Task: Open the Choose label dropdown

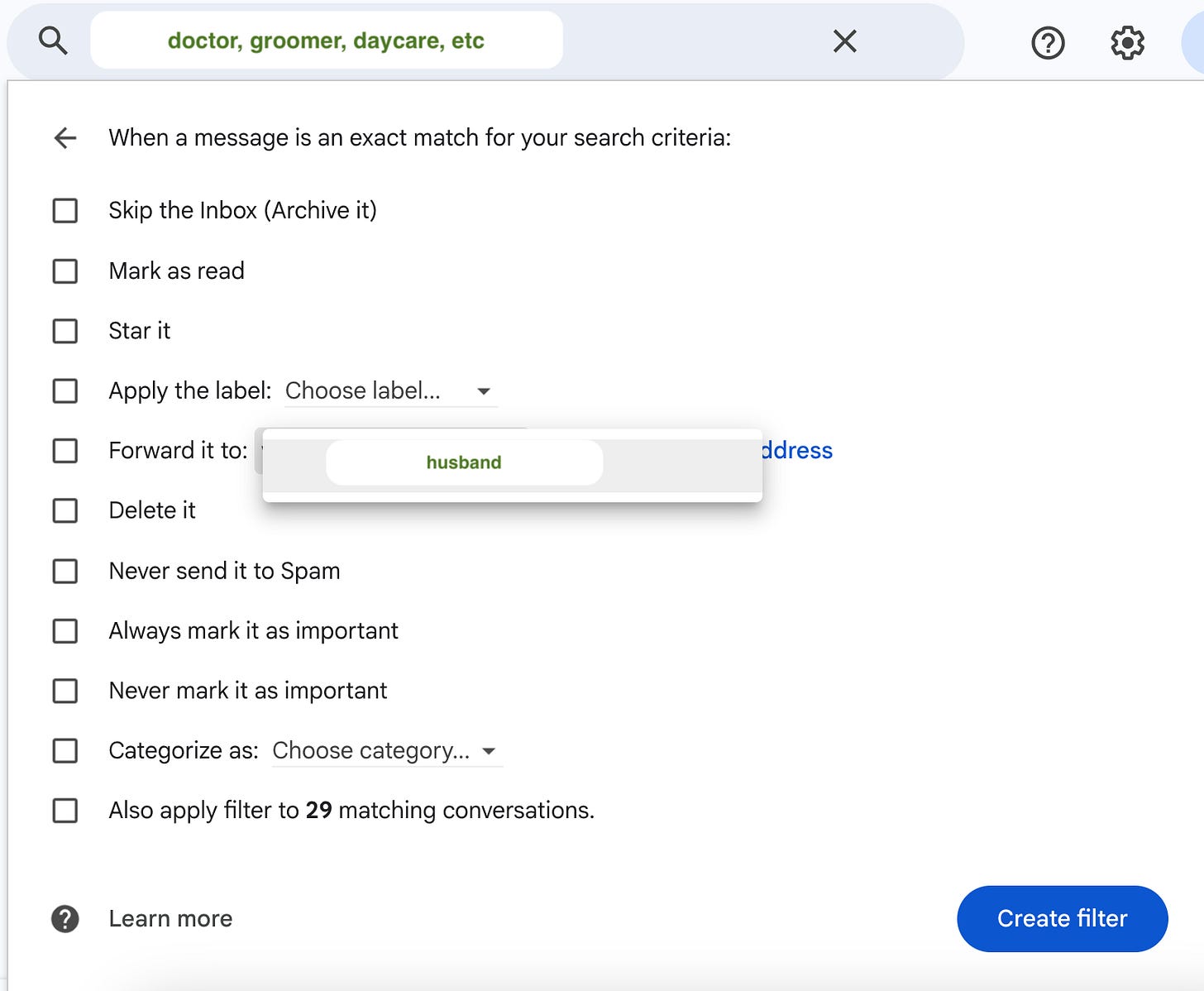Action: pos(390,390)
